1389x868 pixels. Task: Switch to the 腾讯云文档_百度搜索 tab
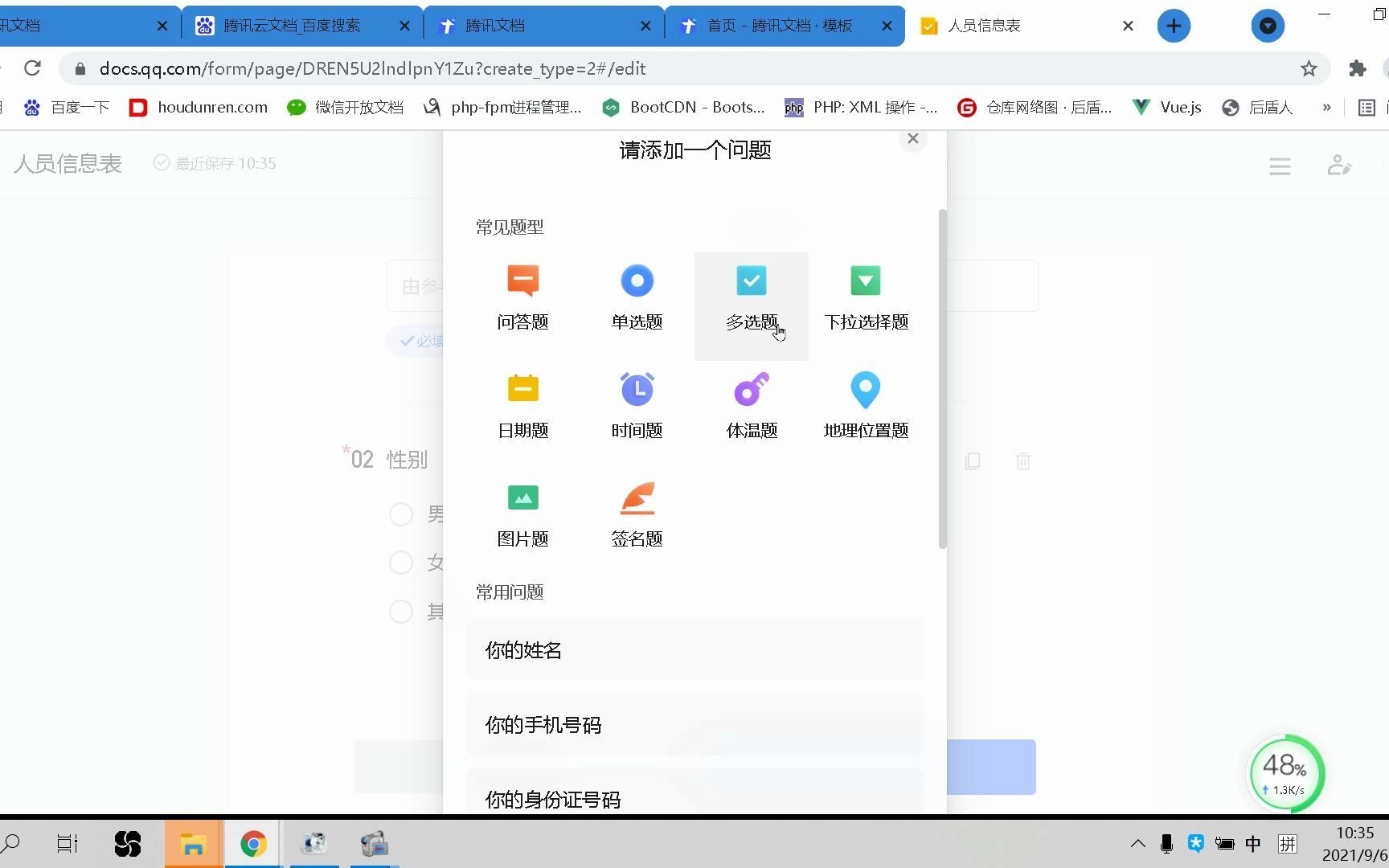pyautogui.click(x=302, y=26)
